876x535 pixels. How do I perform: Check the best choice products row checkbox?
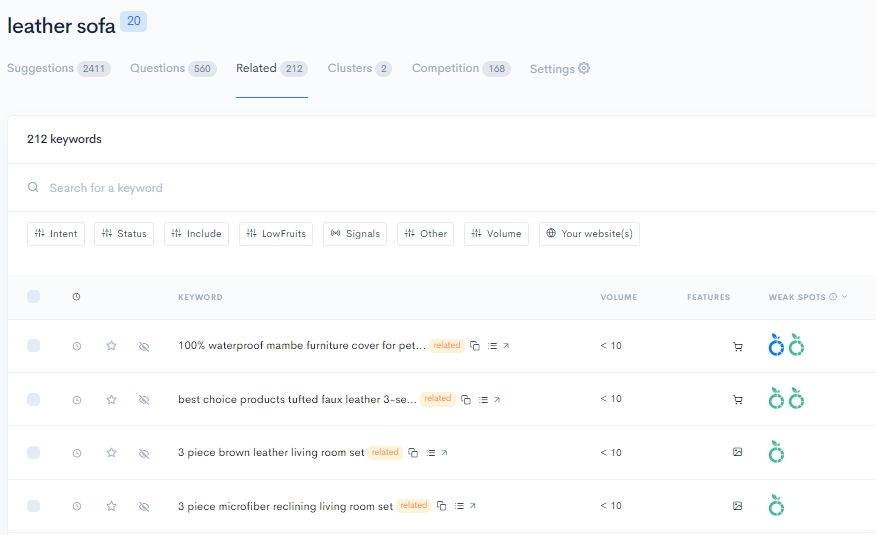(34, 399)
